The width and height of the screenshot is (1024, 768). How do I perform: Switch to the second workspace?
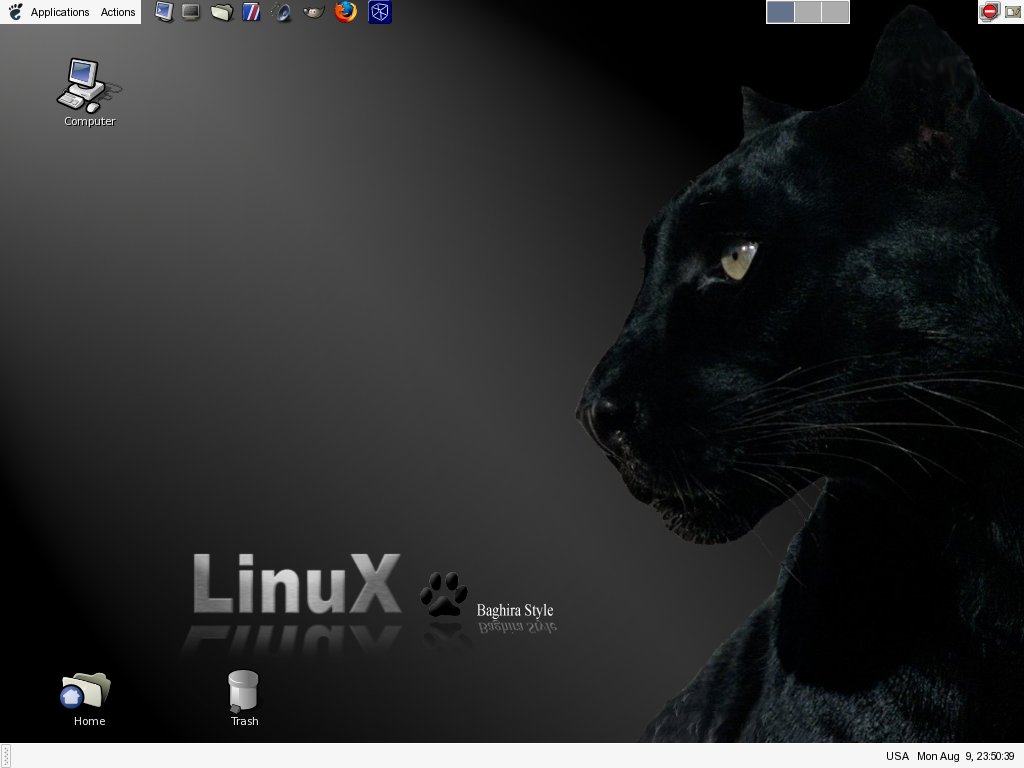click(x=808, y=12)
